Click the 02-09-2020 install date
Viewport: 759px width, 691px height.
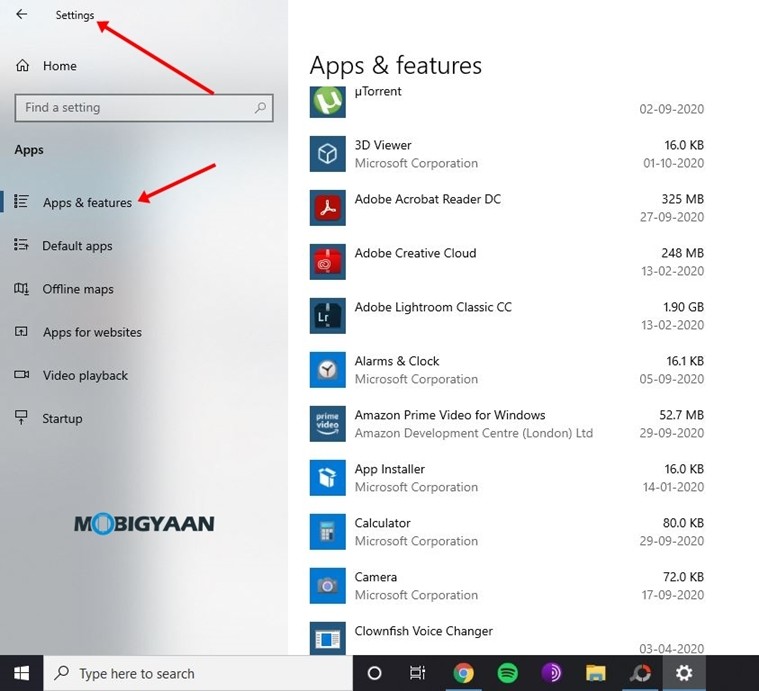click(671, 109)
